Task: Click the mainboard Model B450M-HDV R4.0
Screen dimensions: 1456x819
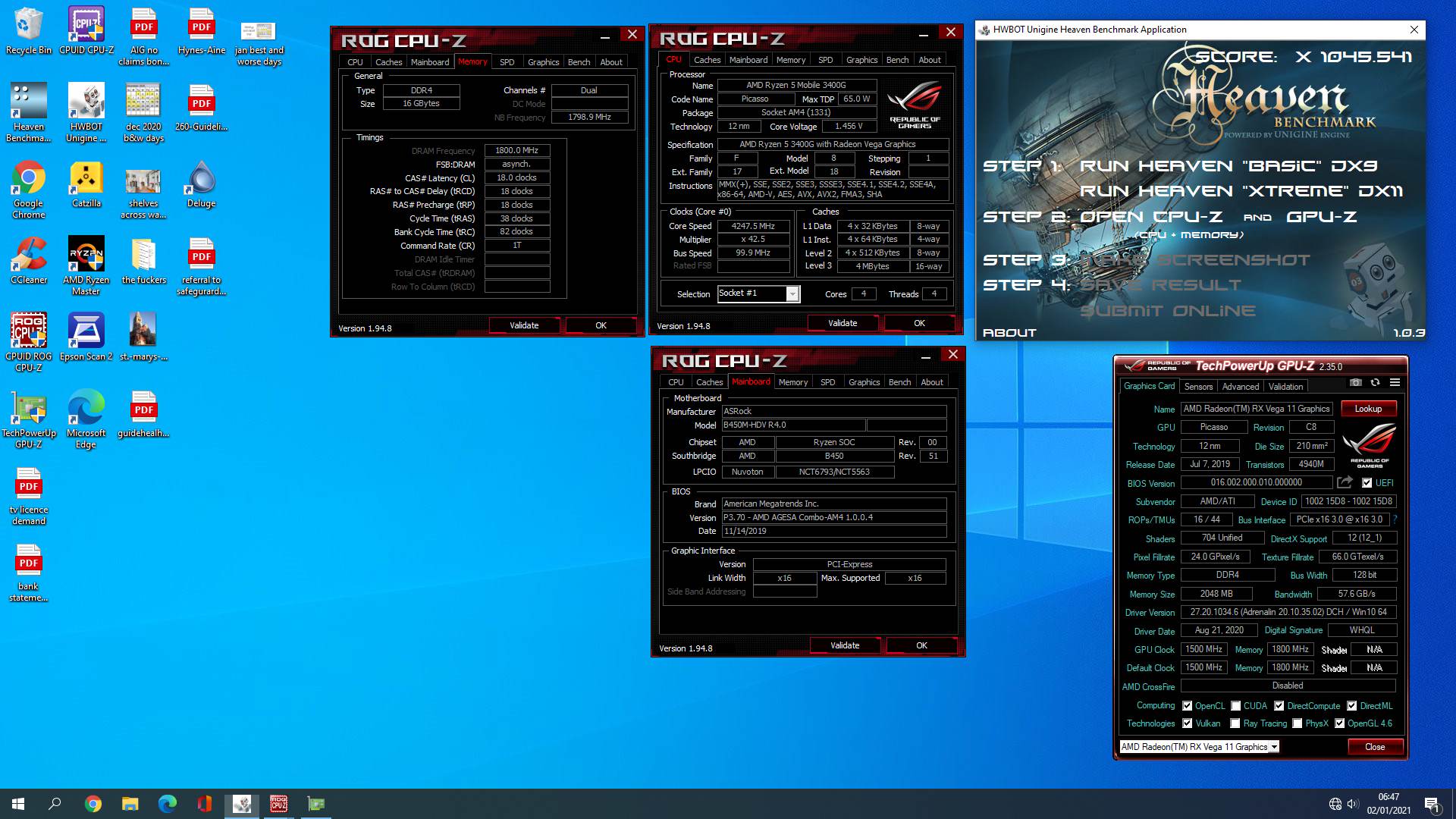Action: click(792, 425)
